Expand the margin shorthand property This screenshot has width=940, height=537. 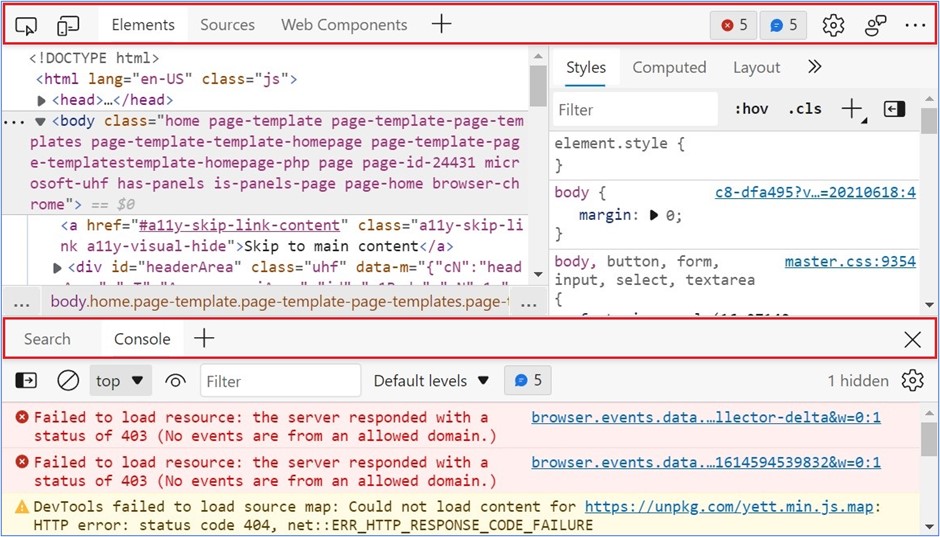pyautogui.click(x=654, y=215)
